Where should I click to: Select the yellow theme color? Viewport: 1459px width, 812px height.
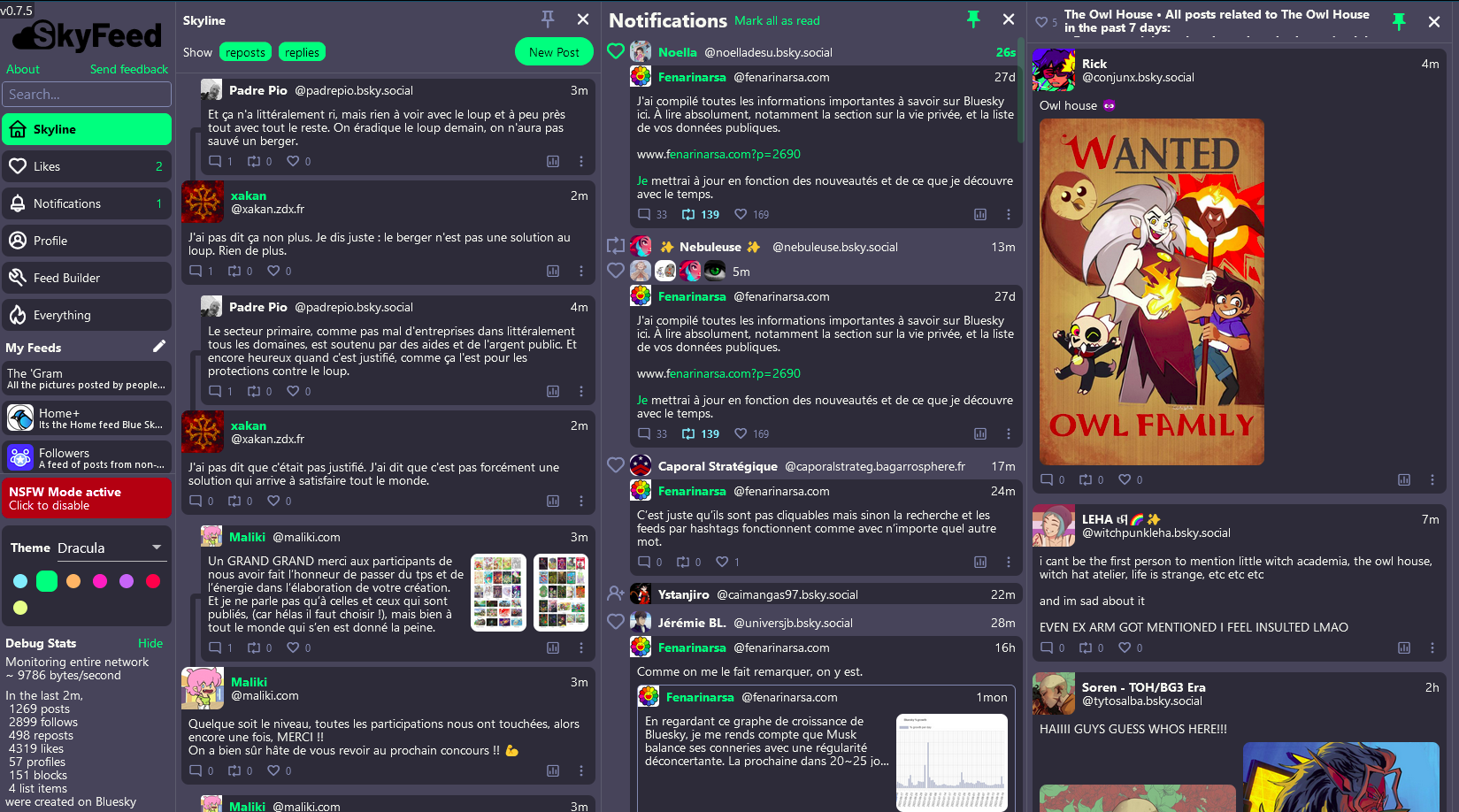pos(20,608)
